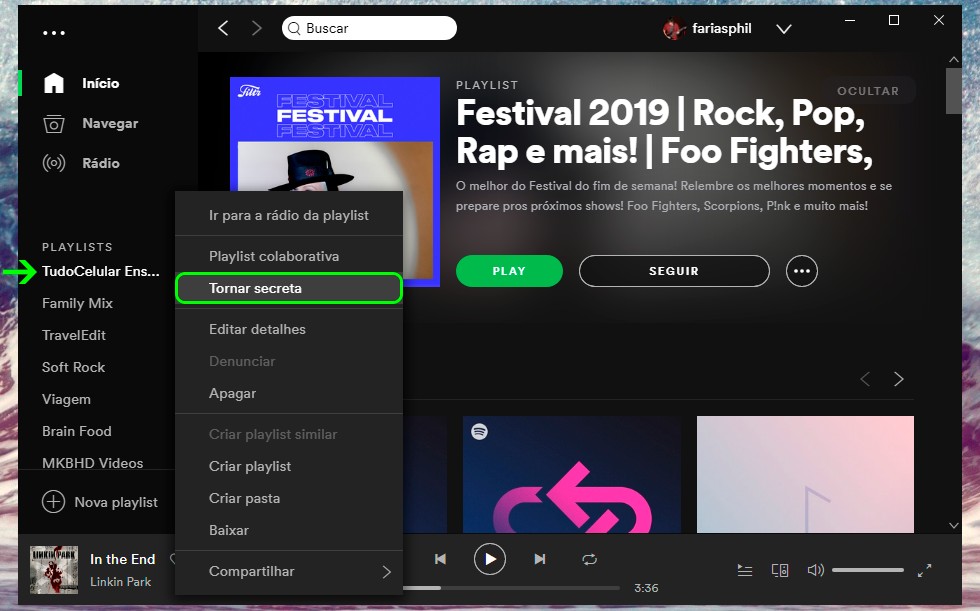Skip to the previous track
This screenshot has height=611, width=980.
440,559
